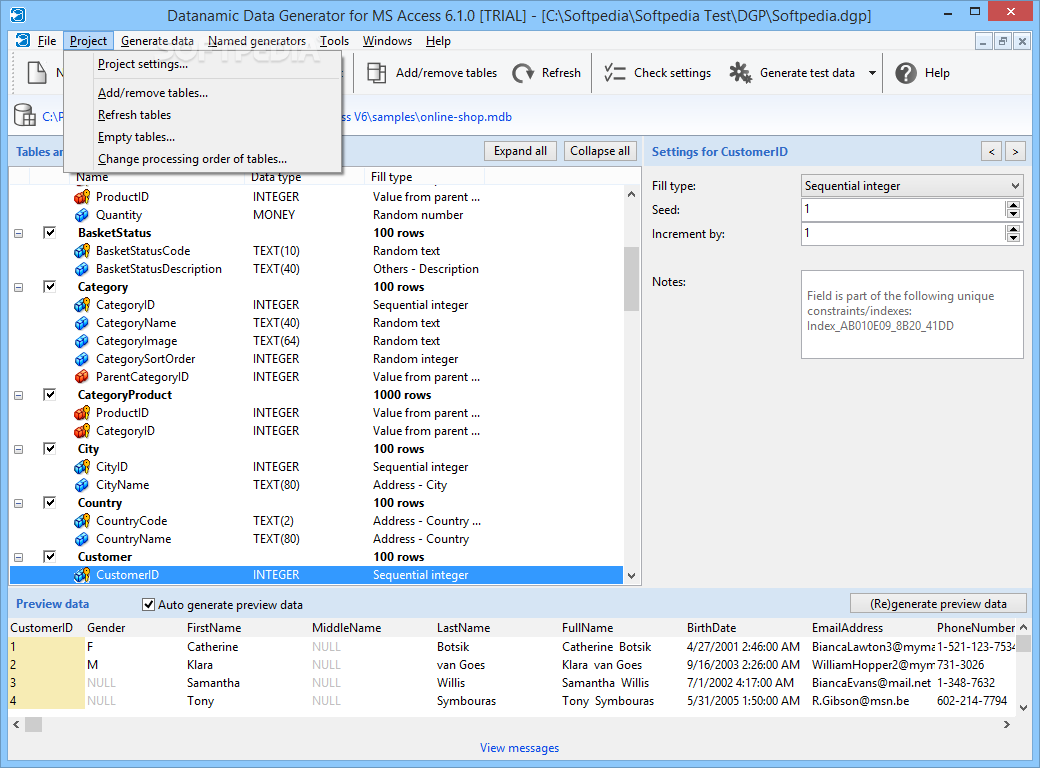
Task: Click the icon of CityName field
Action: coord(82,485)
